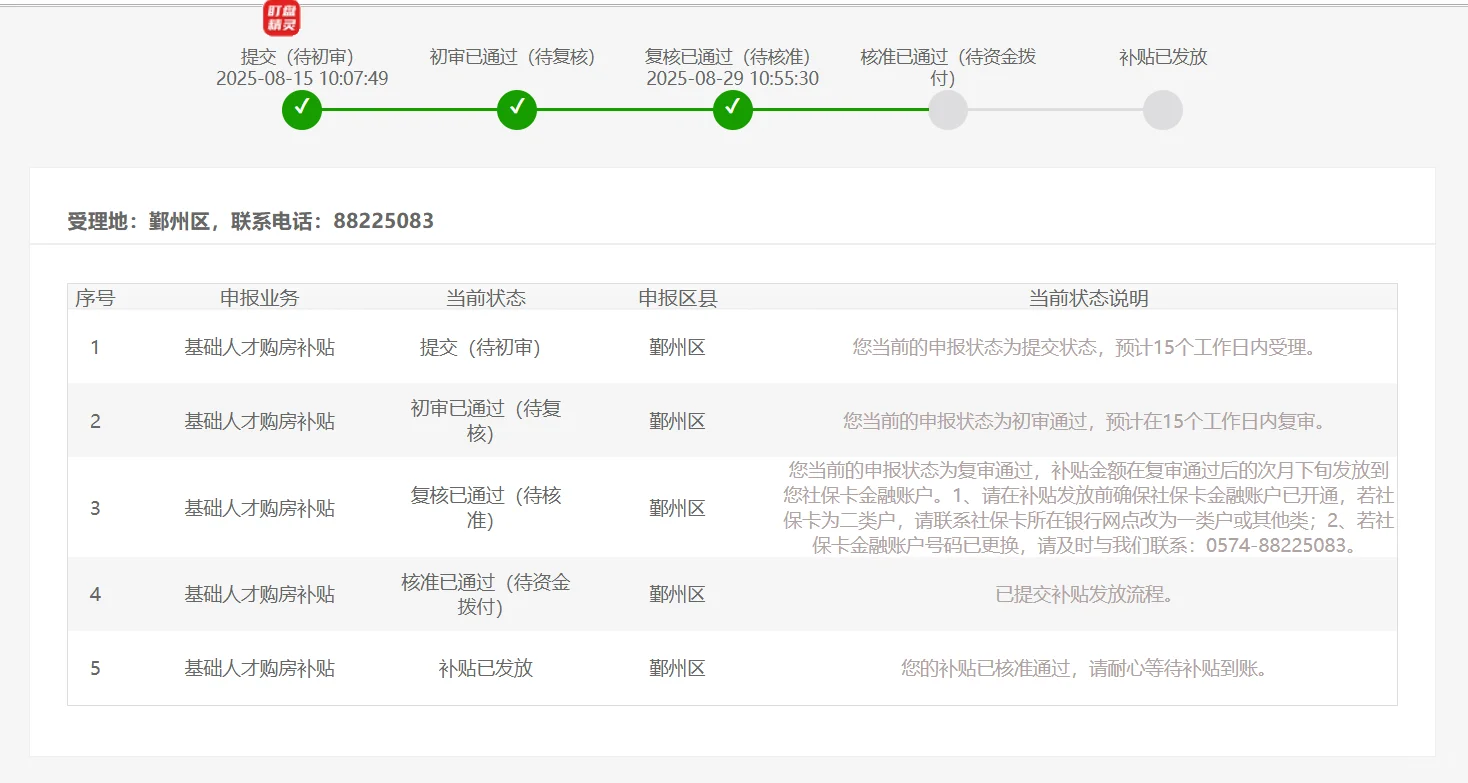The height and width of the screenshot is (783, 1468).
Task: Click 基础人才购房补贴 in row 5
Action: 259,668
